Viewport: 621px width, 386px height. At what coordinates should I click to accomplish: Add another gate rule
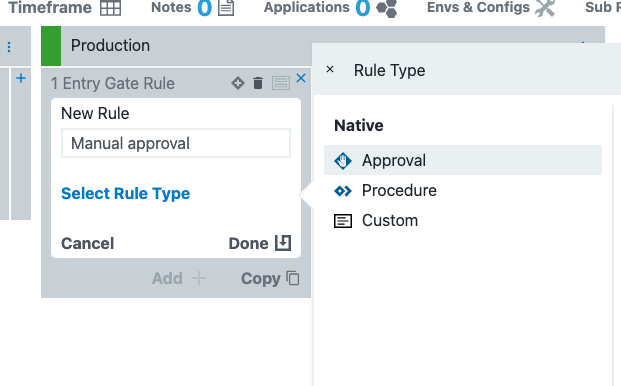(179, 278)
